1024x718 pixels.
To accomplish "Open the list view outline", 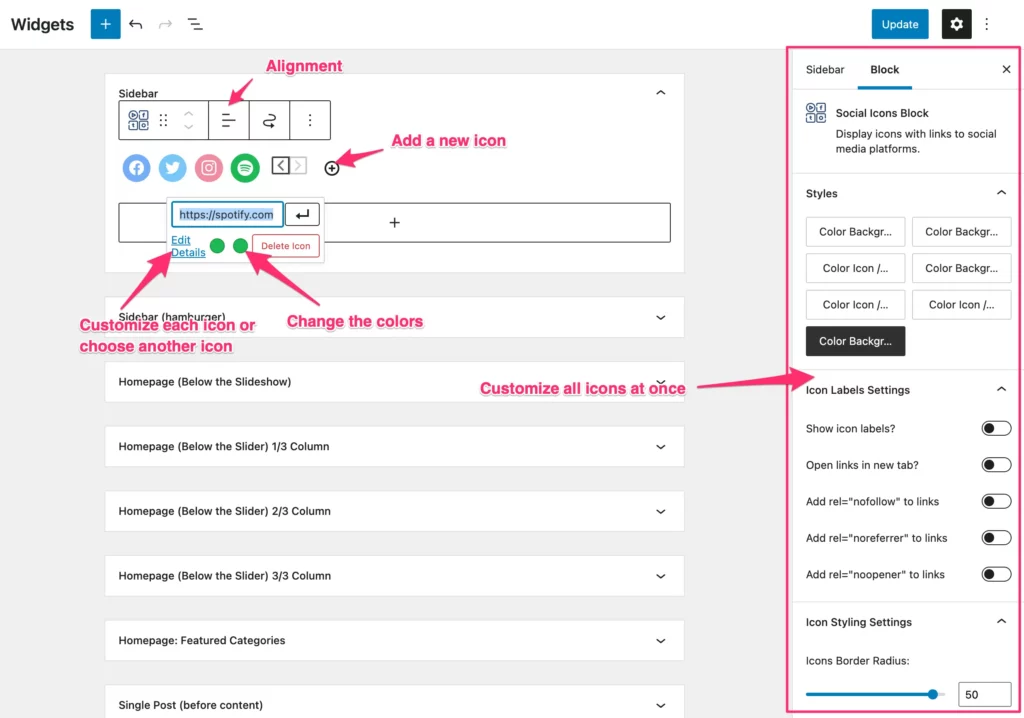I will click(195, 24).
